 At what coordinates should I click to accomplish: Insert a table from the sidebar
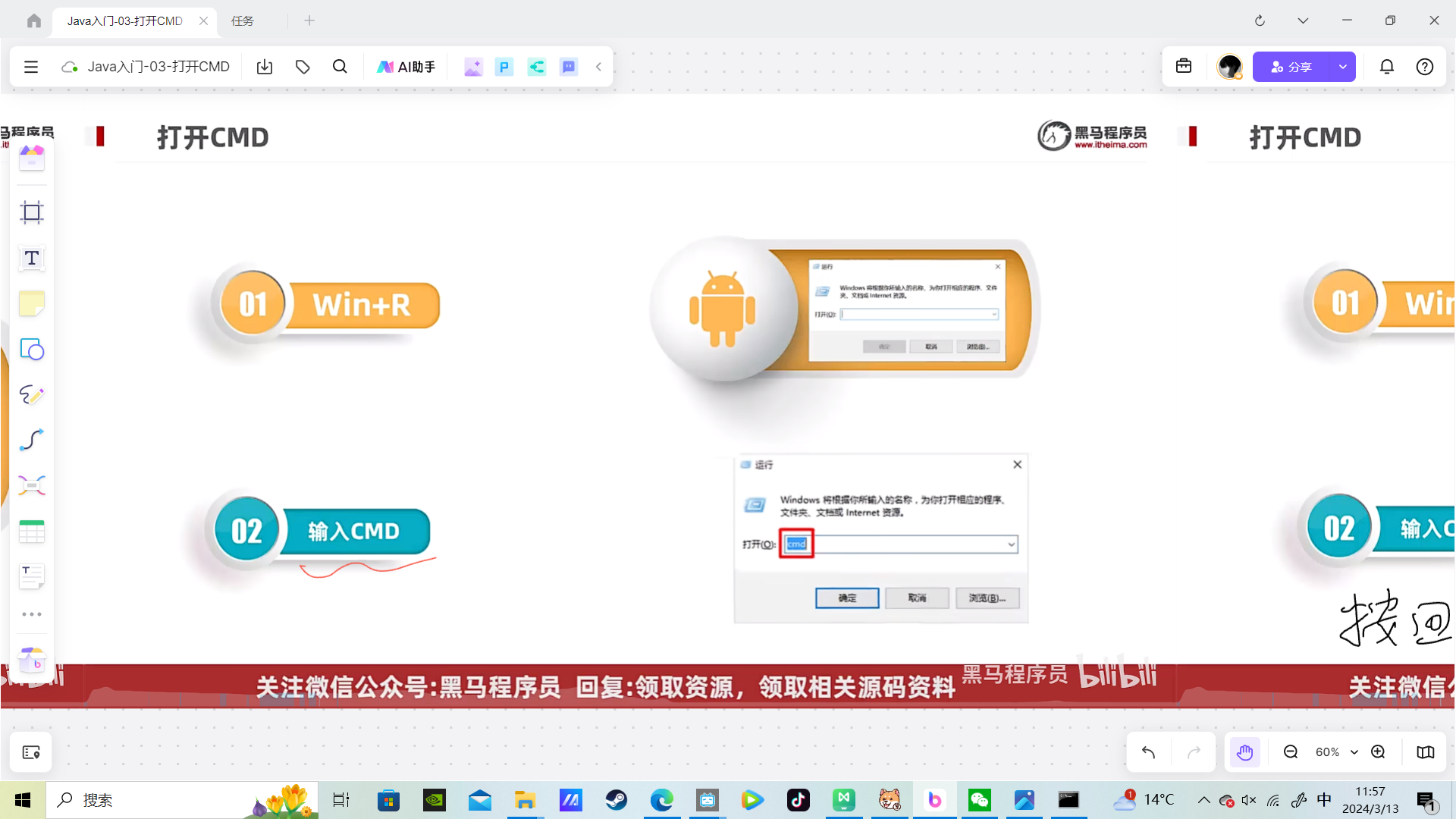coord(31,531)
